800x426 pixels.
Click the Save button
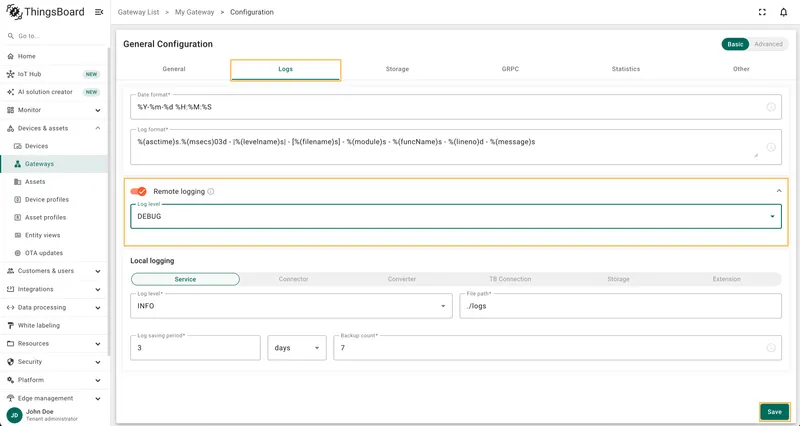(x=774, y=412)
